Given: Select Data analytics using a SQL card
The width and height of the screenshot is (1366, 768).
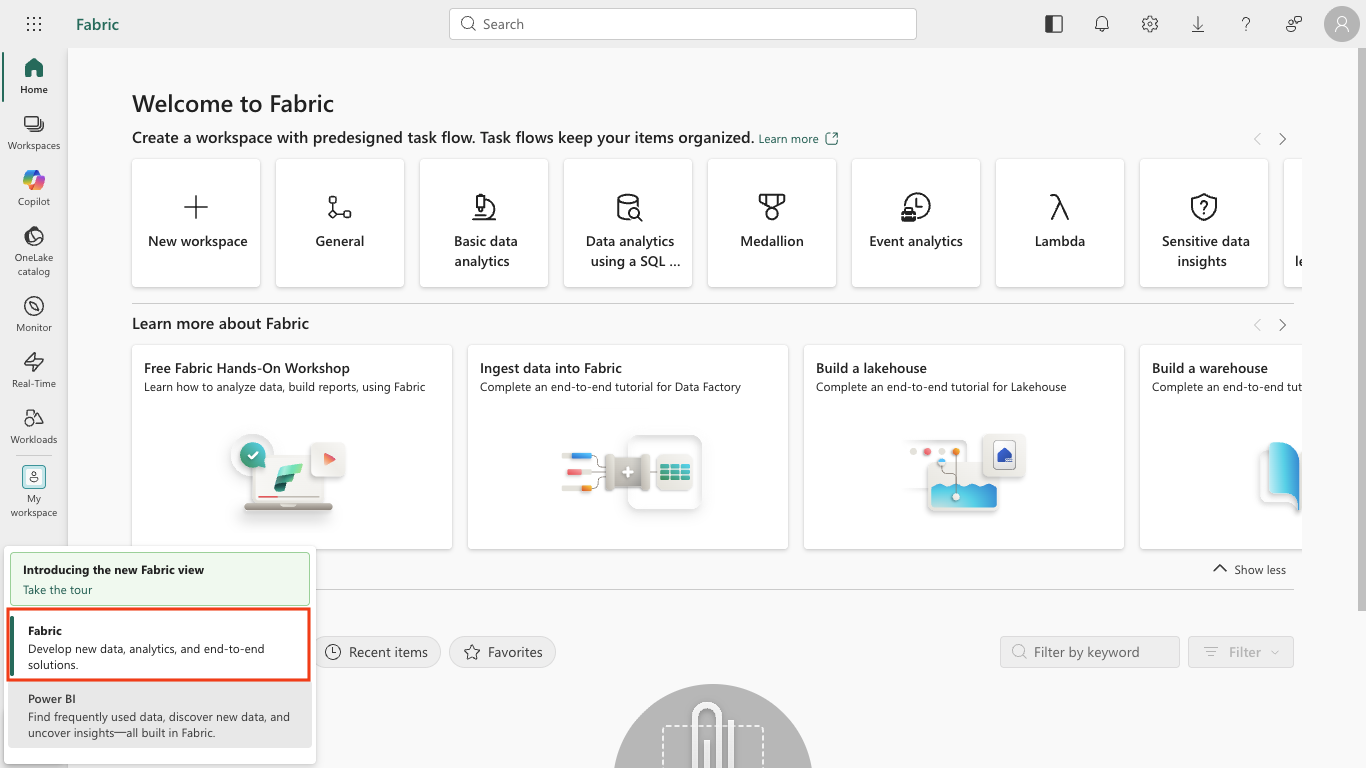Looking at the screenshot, I should pos(628,223).
